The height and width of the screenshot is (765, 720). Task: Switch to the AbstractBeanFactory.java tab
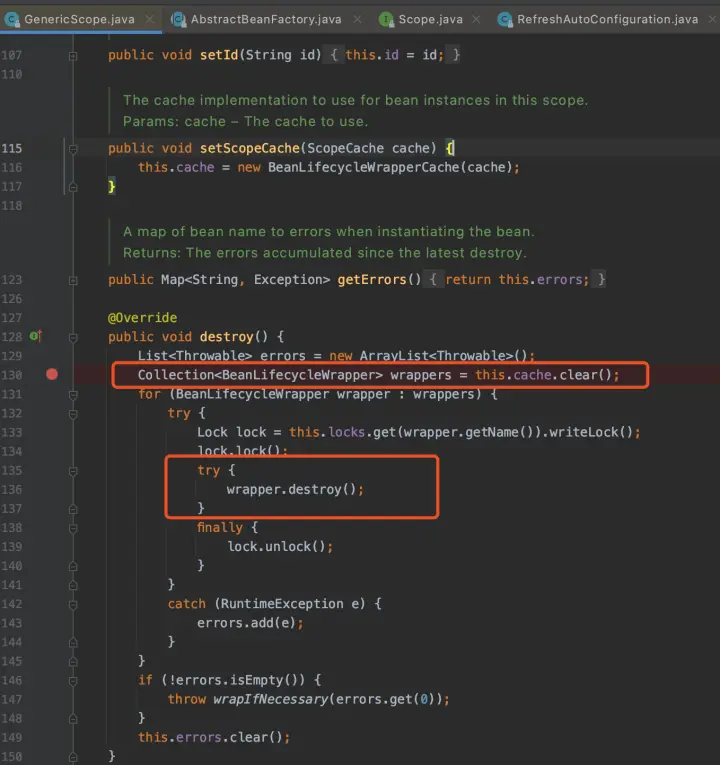tap(267, 19)
